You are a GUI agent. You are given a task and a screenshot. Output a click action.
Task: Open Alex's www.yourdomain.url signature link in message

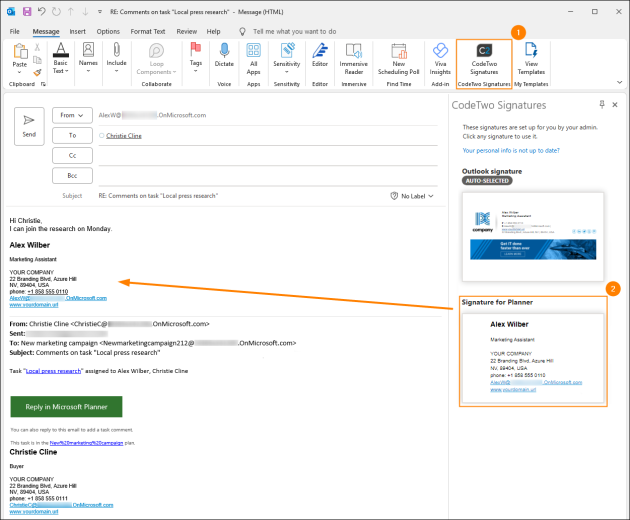[34, 305]
